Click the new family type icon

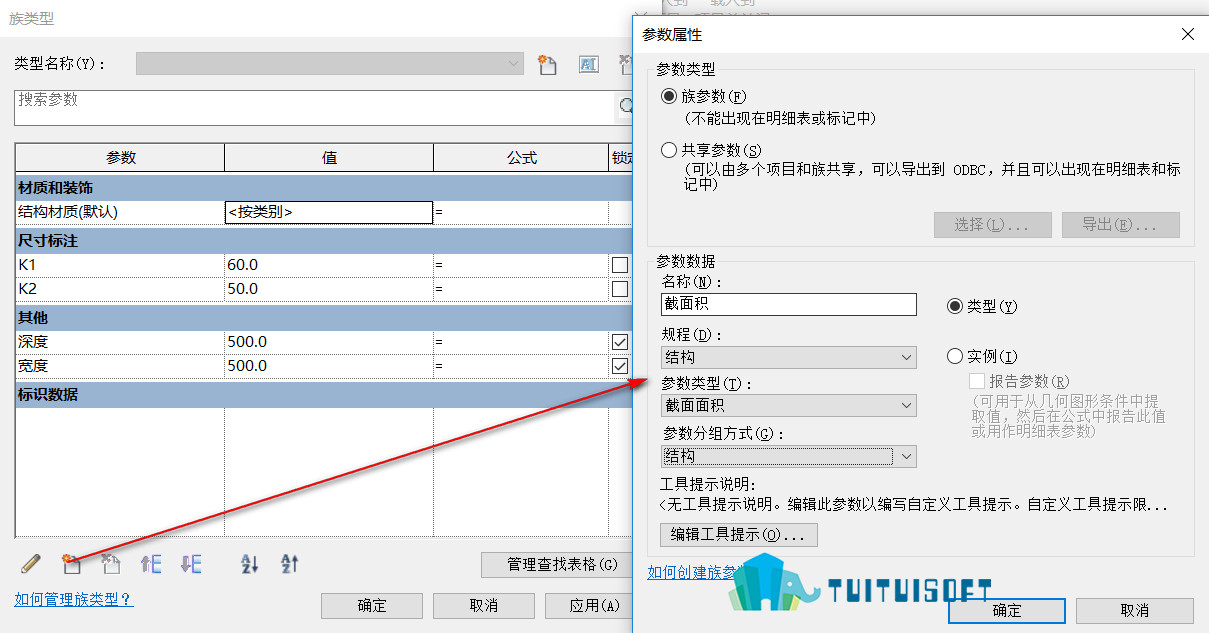pos(546,65)
